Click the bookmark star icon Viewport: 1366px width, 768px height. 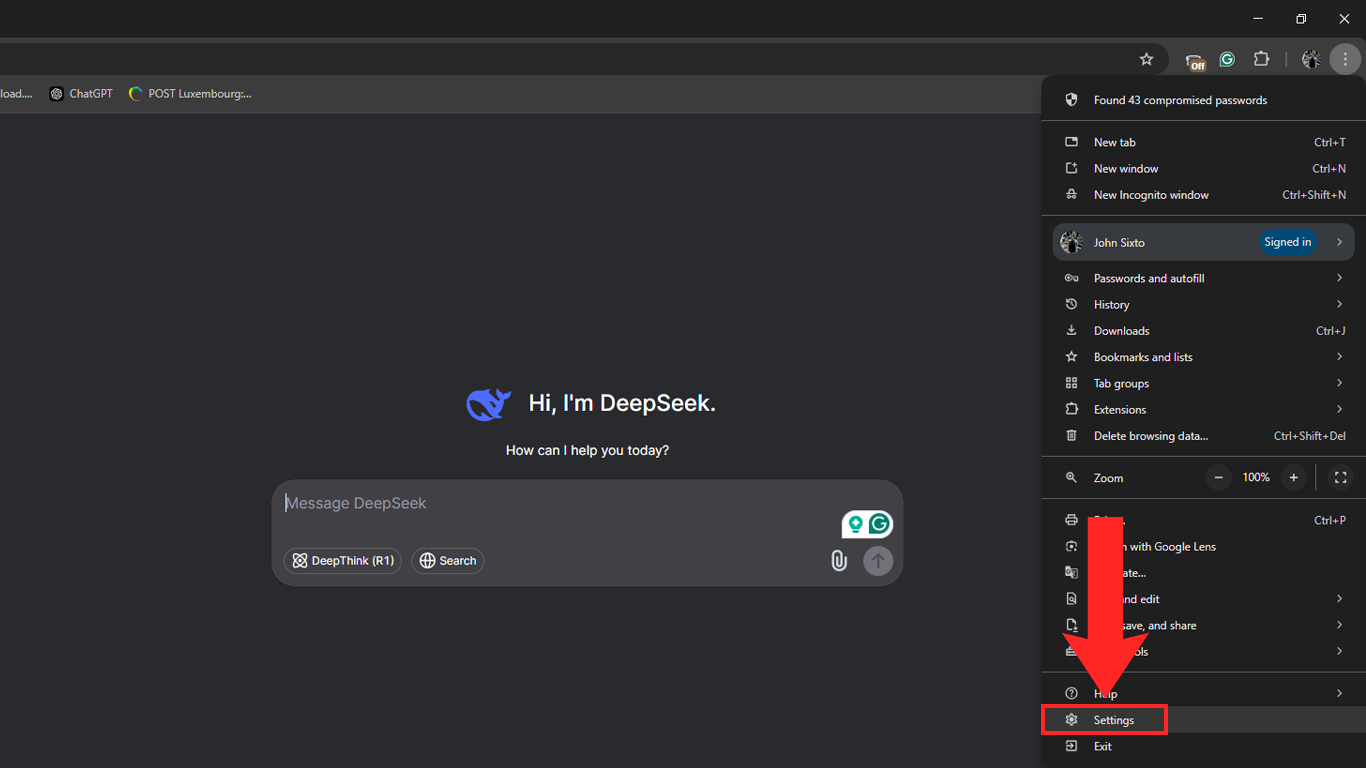click(x=1146, y=59)
